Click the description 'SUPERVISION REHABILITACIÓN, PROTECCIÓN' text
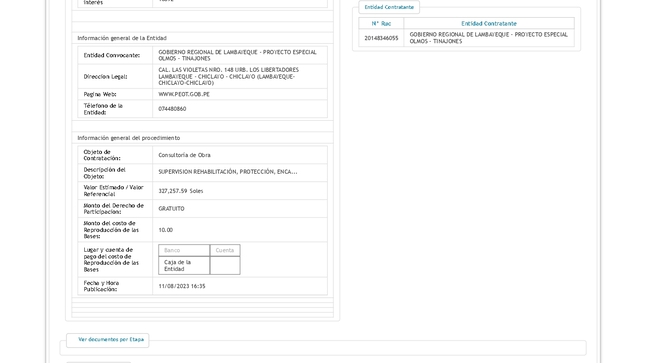 coord(227,172)
